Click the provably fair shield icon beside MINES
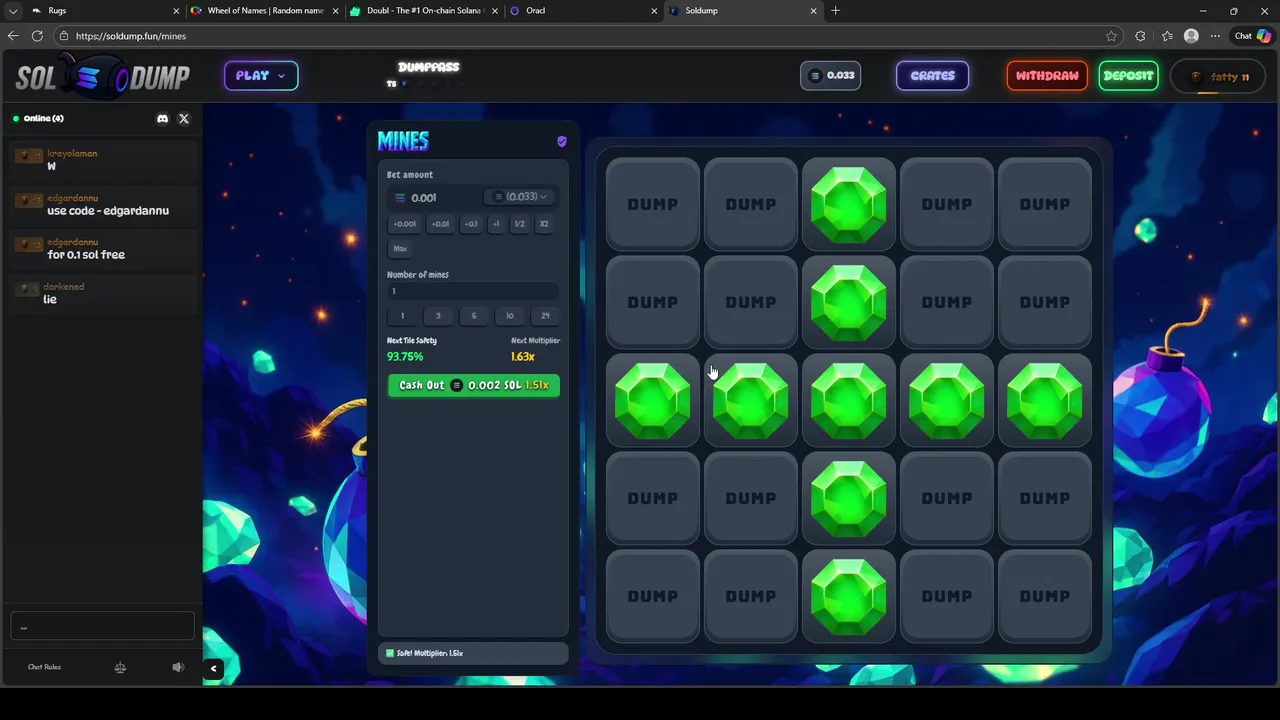Screen dimensions: 1280x720 tap(562, 141)
